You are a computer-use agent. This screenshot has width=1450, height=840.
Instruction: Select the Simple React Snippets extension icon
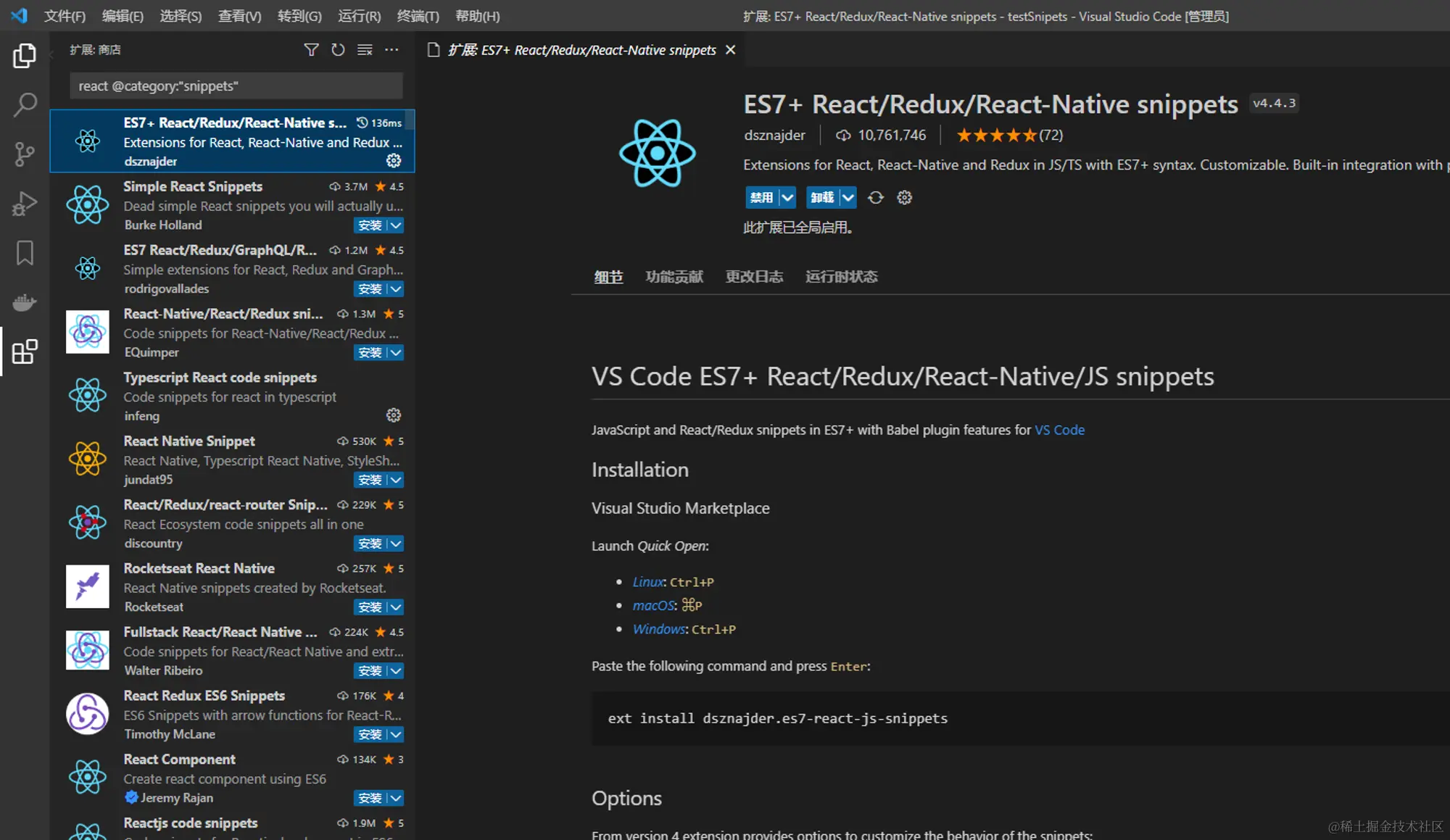click(88, 205)
